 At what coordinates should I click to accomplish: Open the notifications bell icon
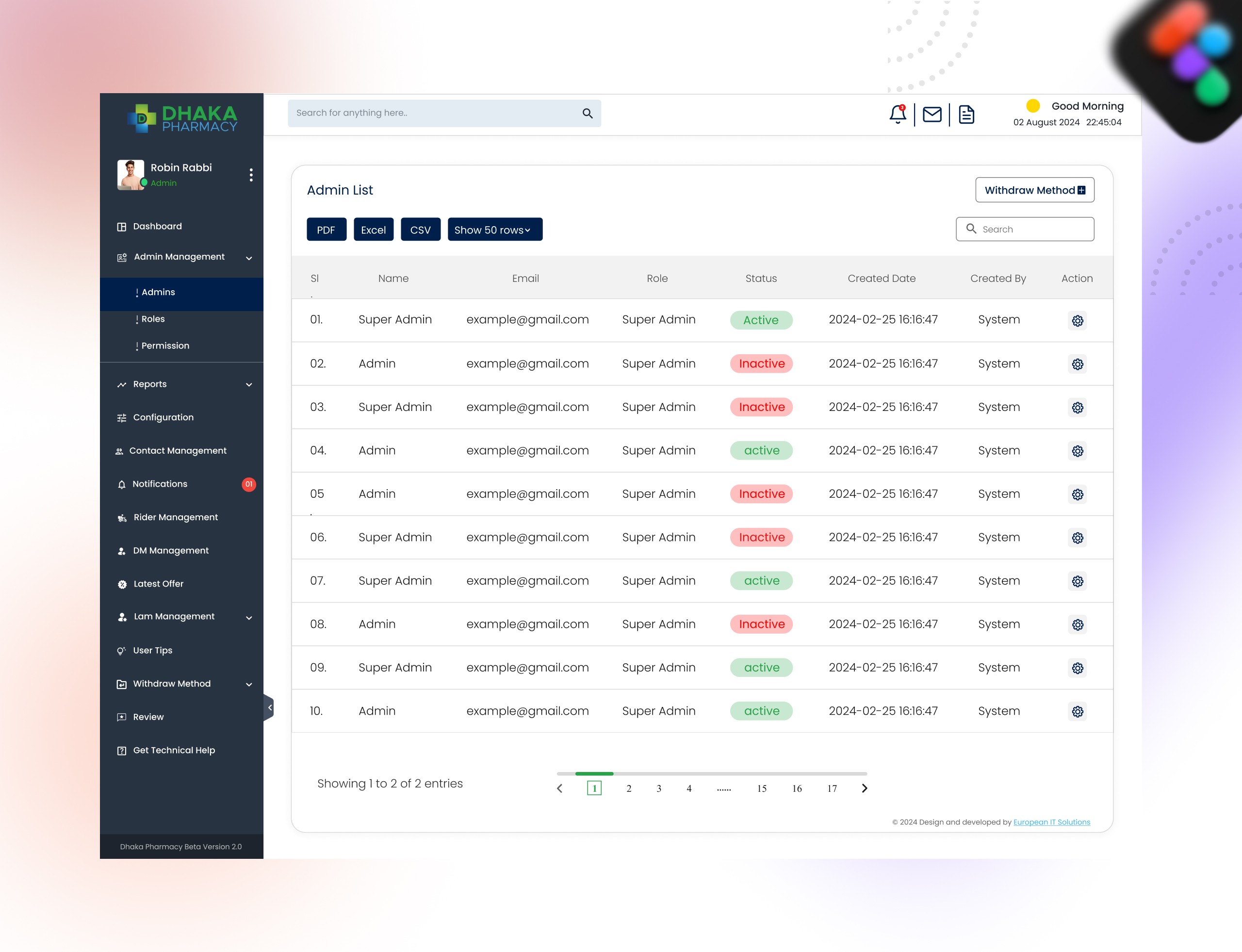[897, 115]
